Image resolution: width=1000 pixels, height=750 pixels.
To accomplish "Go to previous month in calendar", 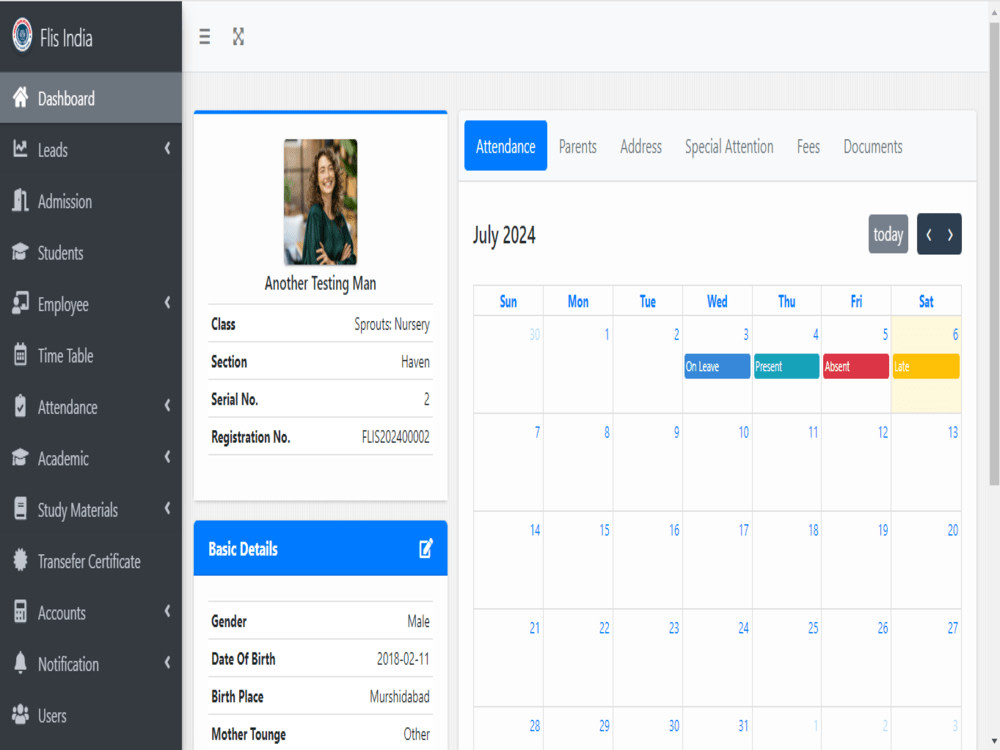I will point(929,234).
